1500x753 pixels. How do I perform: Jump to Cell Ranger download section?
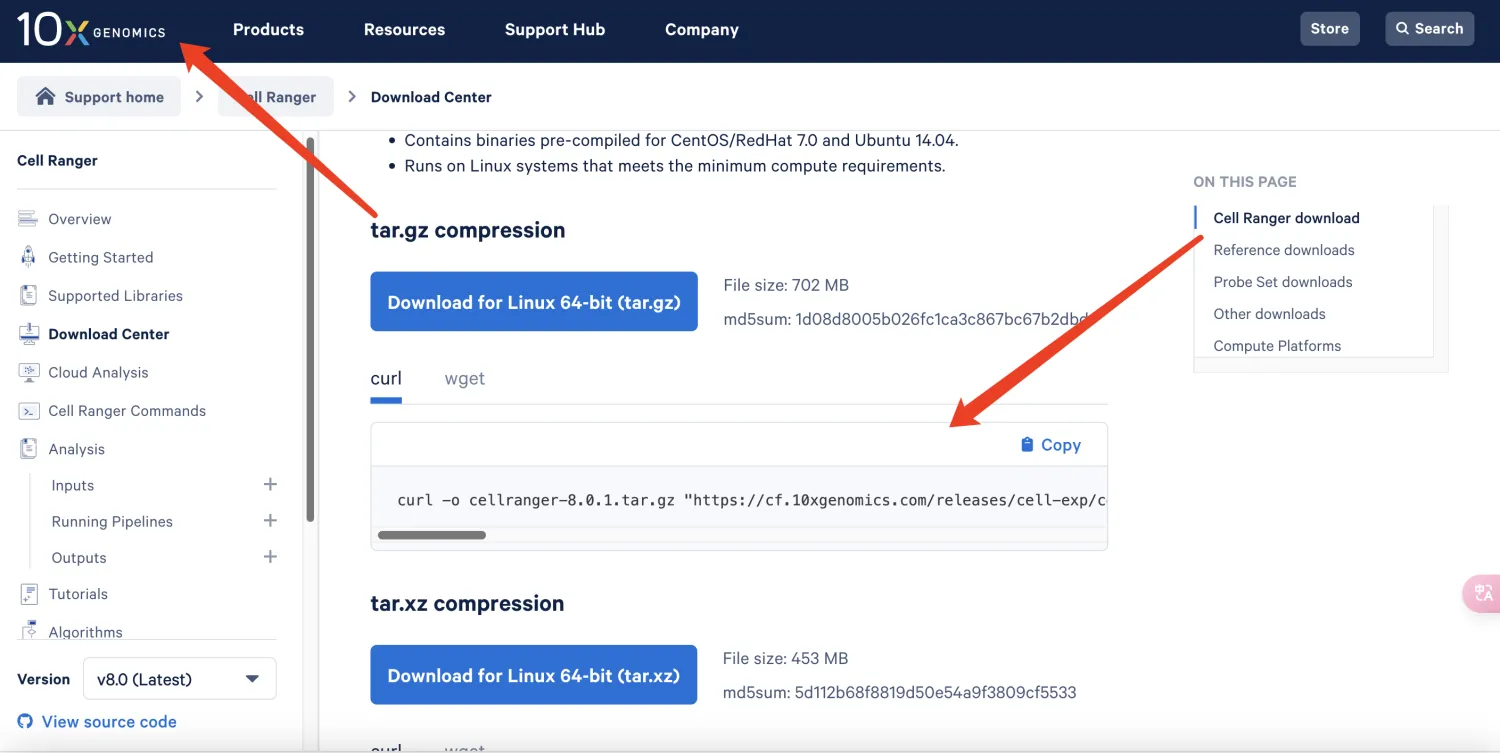1286,218
